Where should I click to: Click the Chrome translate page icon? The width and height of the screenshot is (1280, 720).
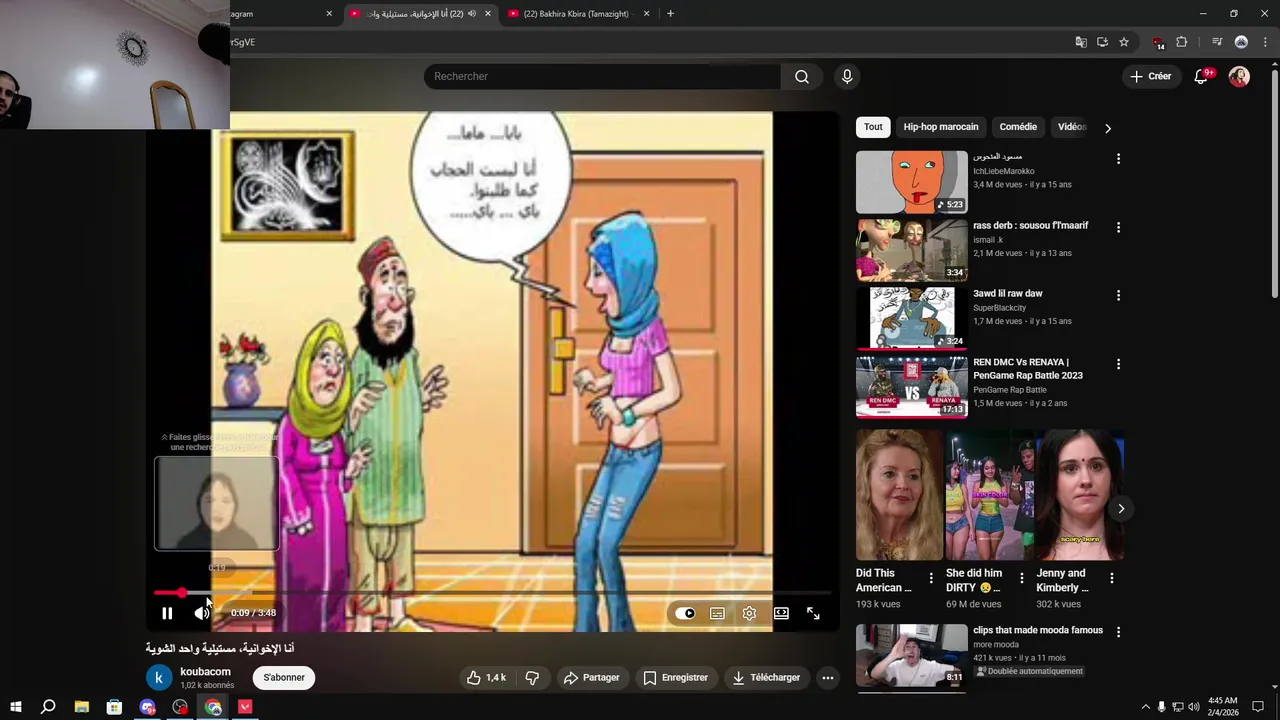(x=1081, y=42)
